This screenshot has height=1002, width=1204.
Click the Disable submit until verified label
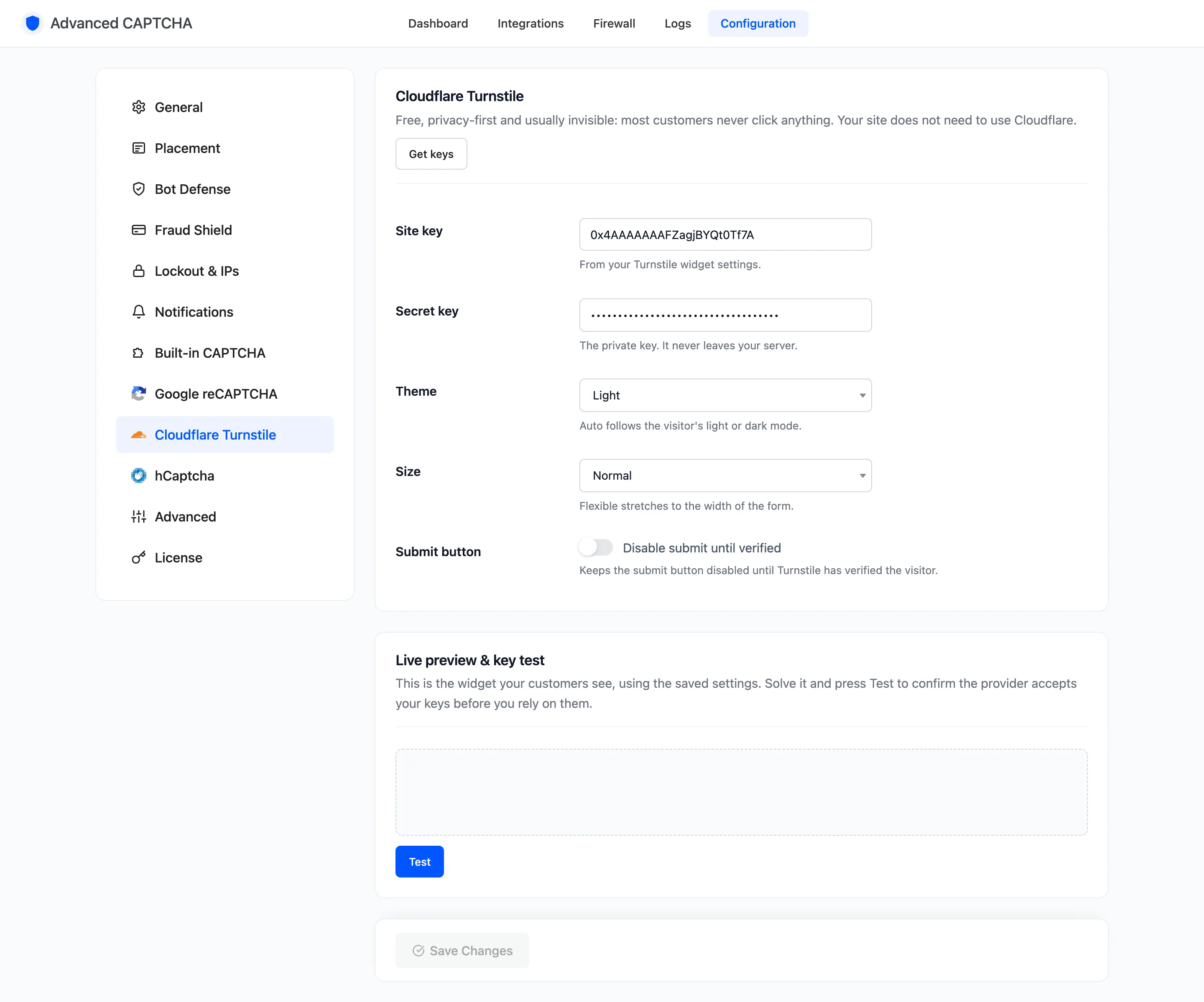pos(702,548)
